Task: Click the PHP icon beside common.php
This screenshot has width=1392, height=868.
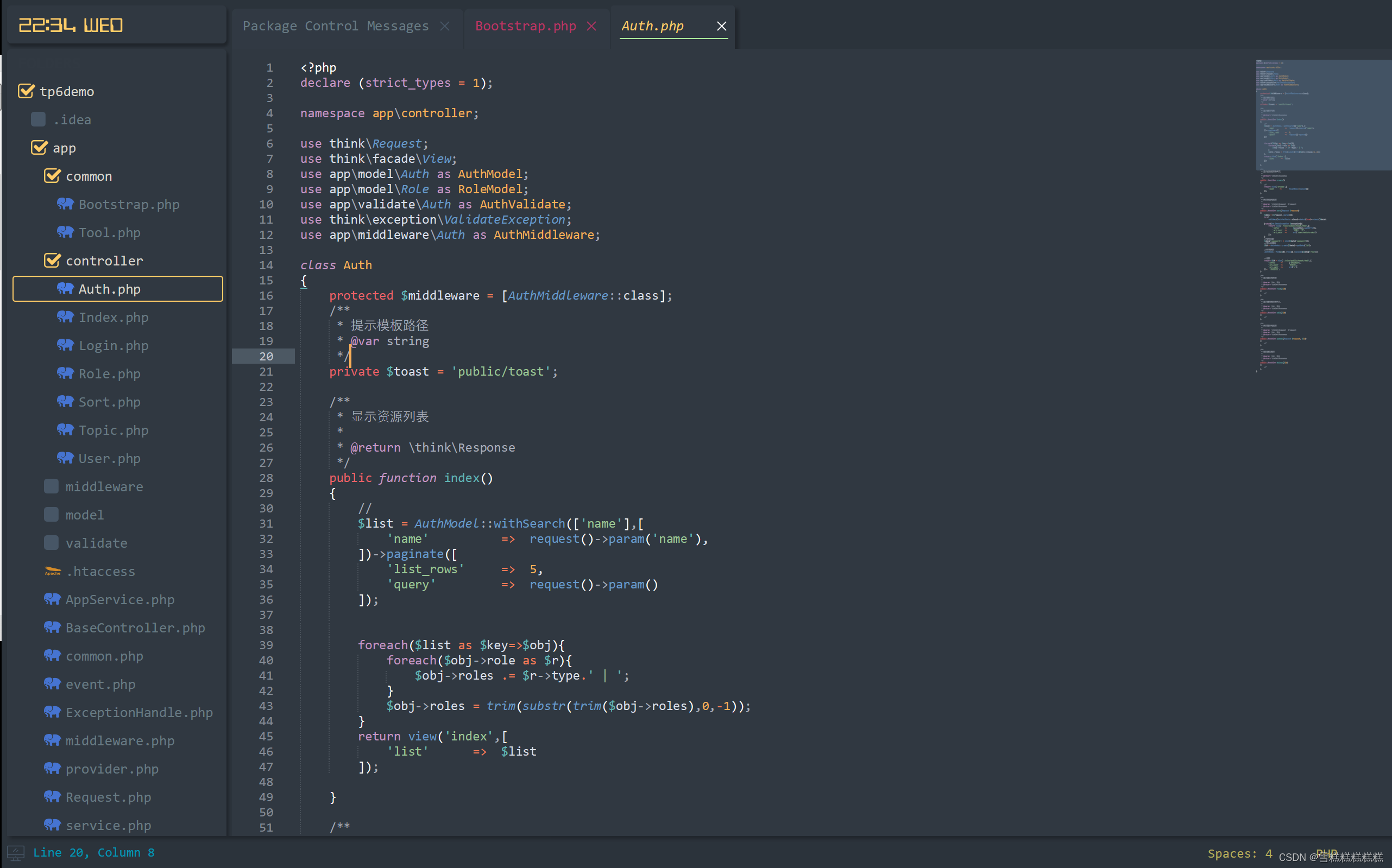Action: 52,655
